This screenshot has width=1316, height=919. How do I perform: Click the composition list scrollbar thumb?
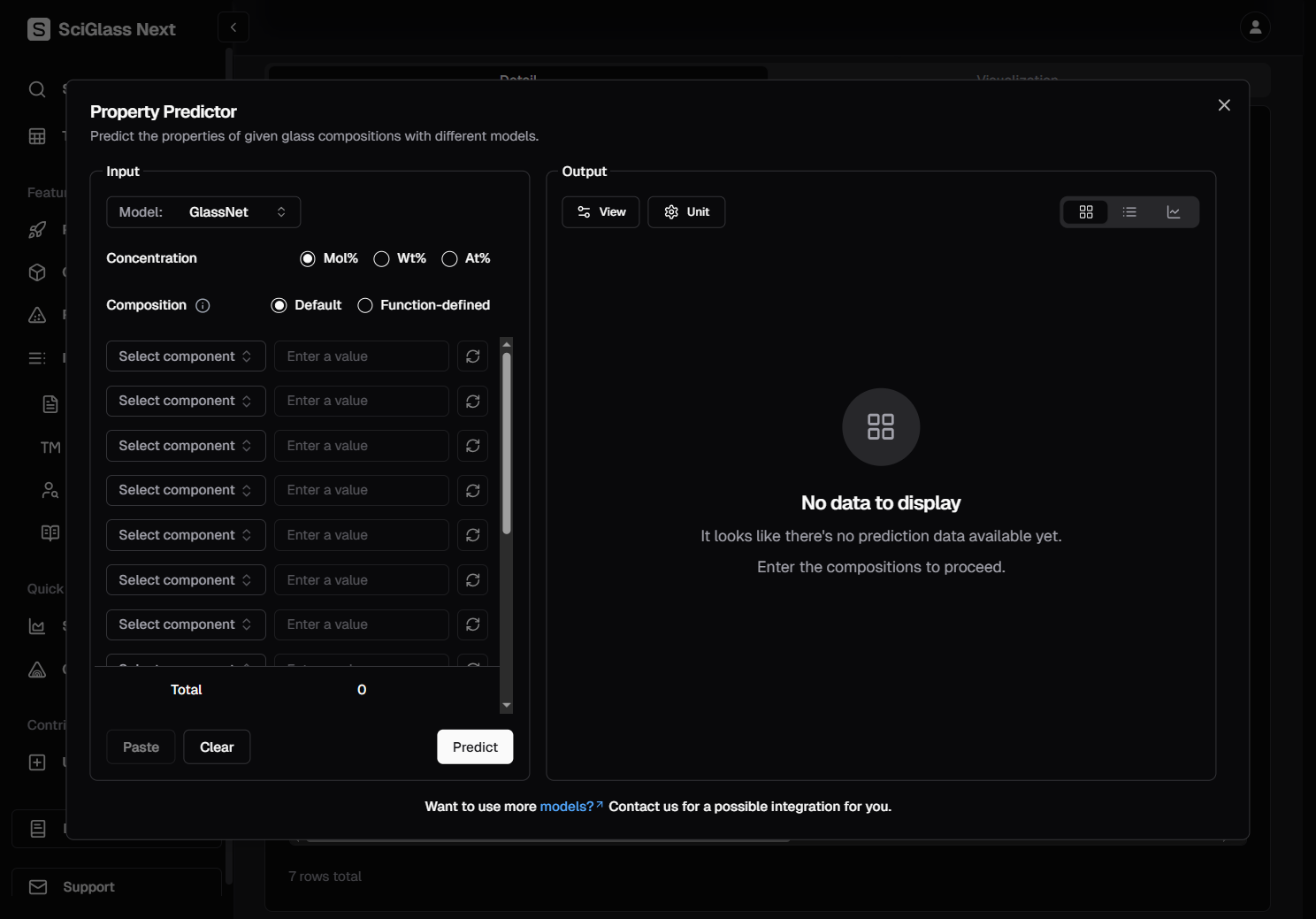pos(507,442)
